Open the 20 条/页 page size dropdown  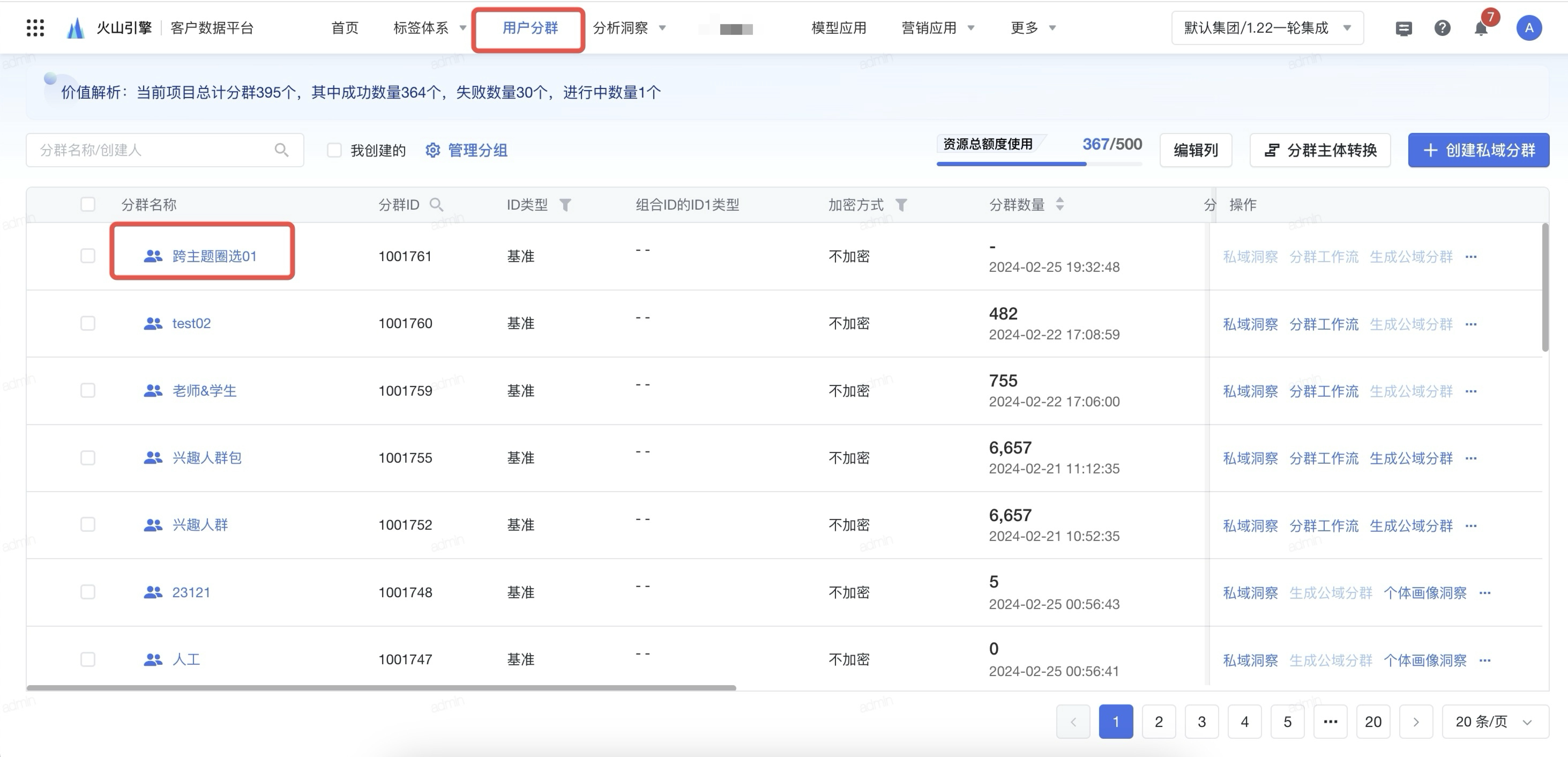pyautogui.click(x=1495, y=722)
